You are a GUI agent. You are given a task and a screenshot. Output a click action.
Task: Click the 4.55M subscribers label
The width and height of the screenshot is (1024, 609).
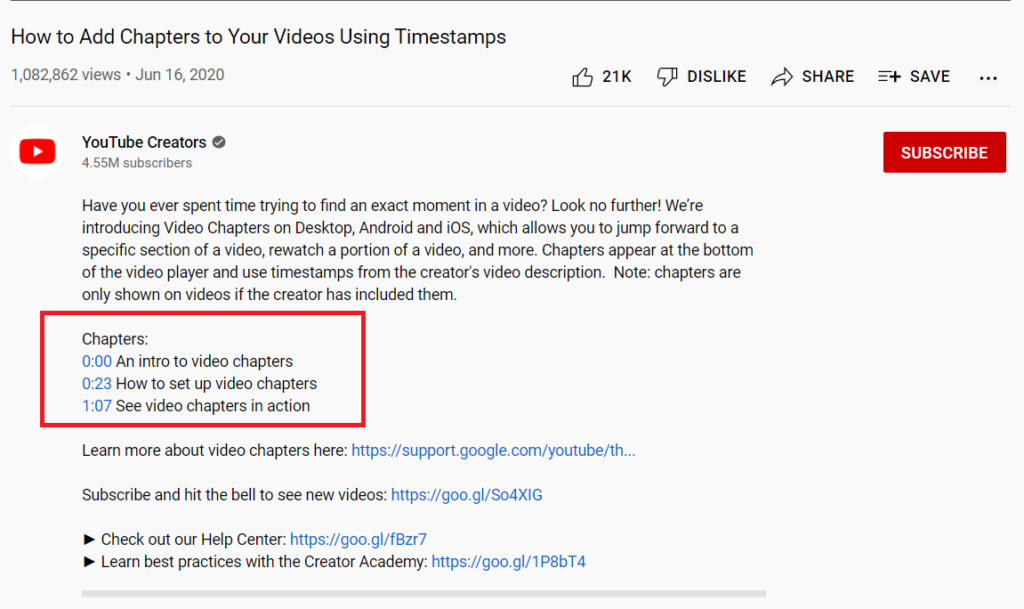pos(136,163)
